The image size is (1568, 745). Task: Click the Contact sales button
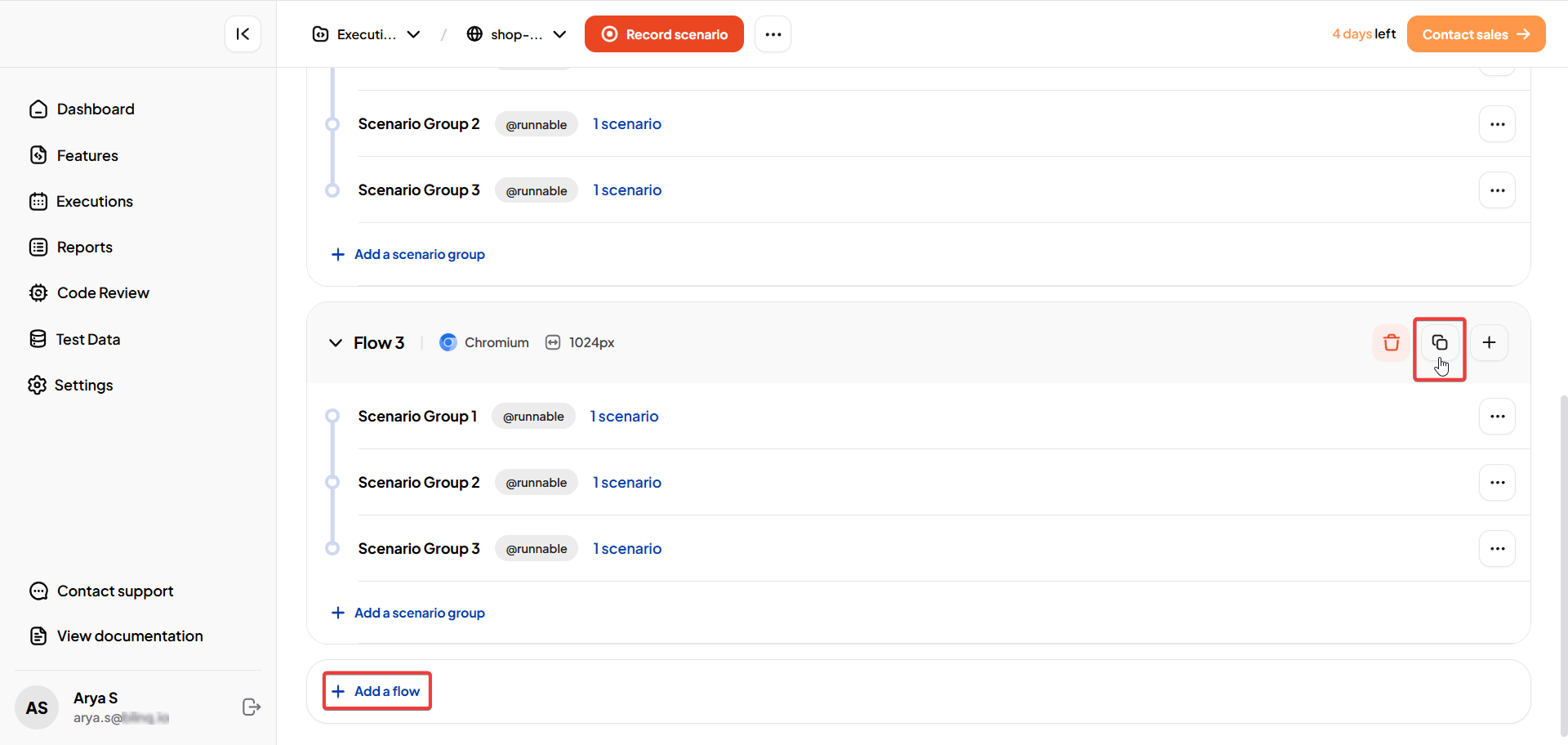click(1475, 34)
